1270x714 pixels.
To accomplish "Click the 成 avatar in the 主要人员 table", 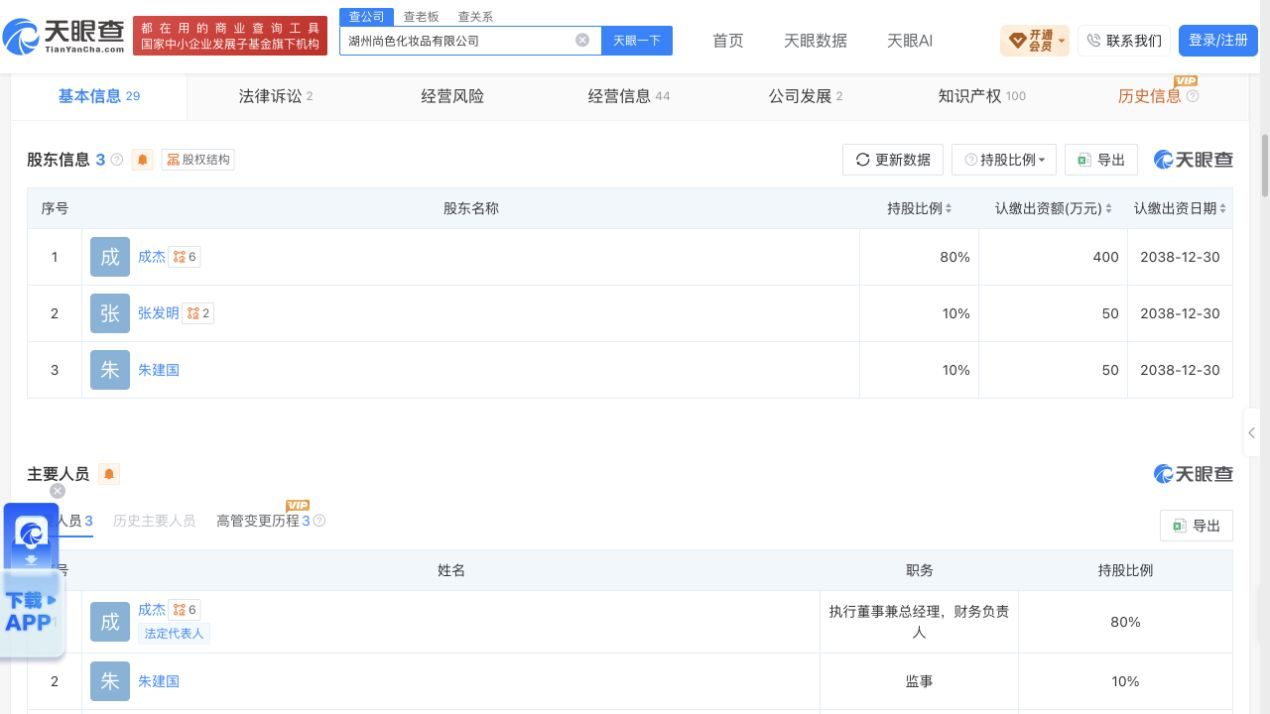I will click(x=110, y=621).
